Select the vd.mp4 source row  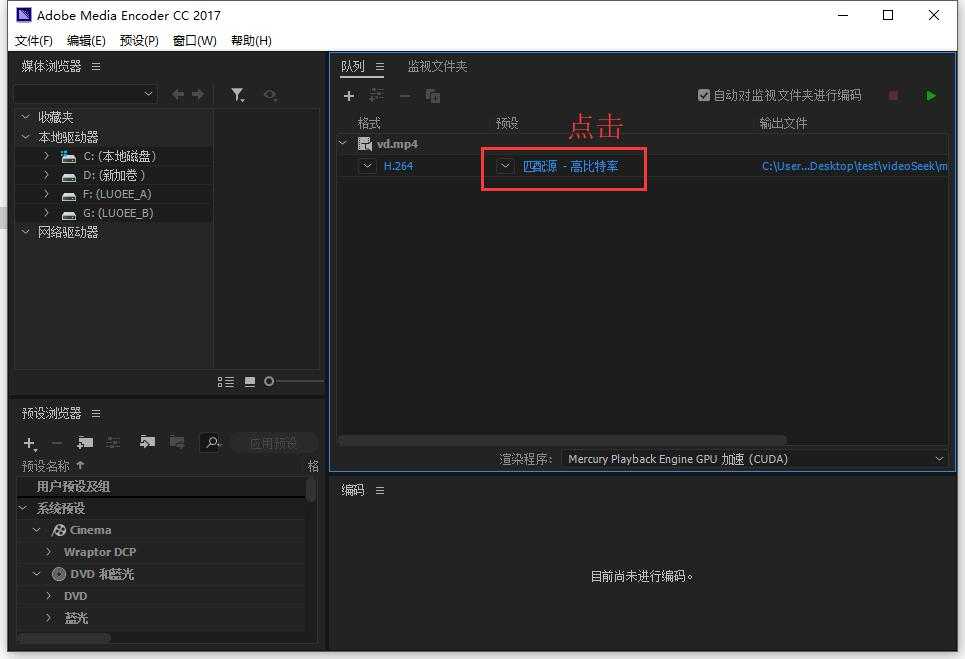pyautogui.click(x=642, y=143)
